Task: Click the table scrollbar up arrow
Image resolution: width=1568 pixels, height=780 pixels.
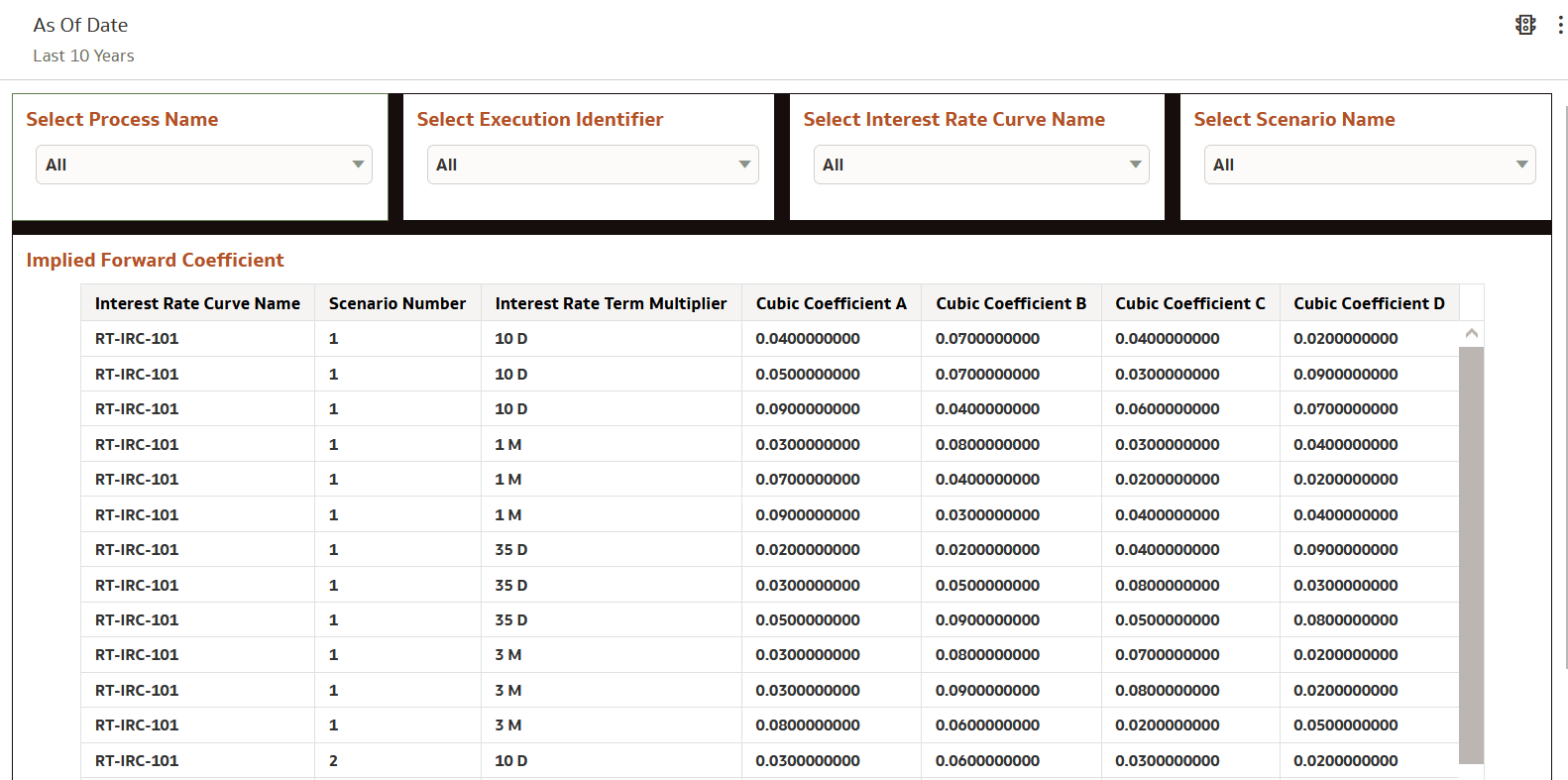Action: coord(1472,334)
